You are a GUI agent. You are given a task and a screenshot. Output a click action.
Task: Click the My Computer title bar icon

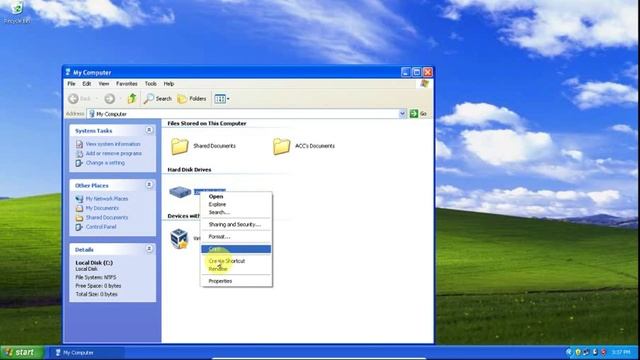pyautogui.click(x=68, y=72)
